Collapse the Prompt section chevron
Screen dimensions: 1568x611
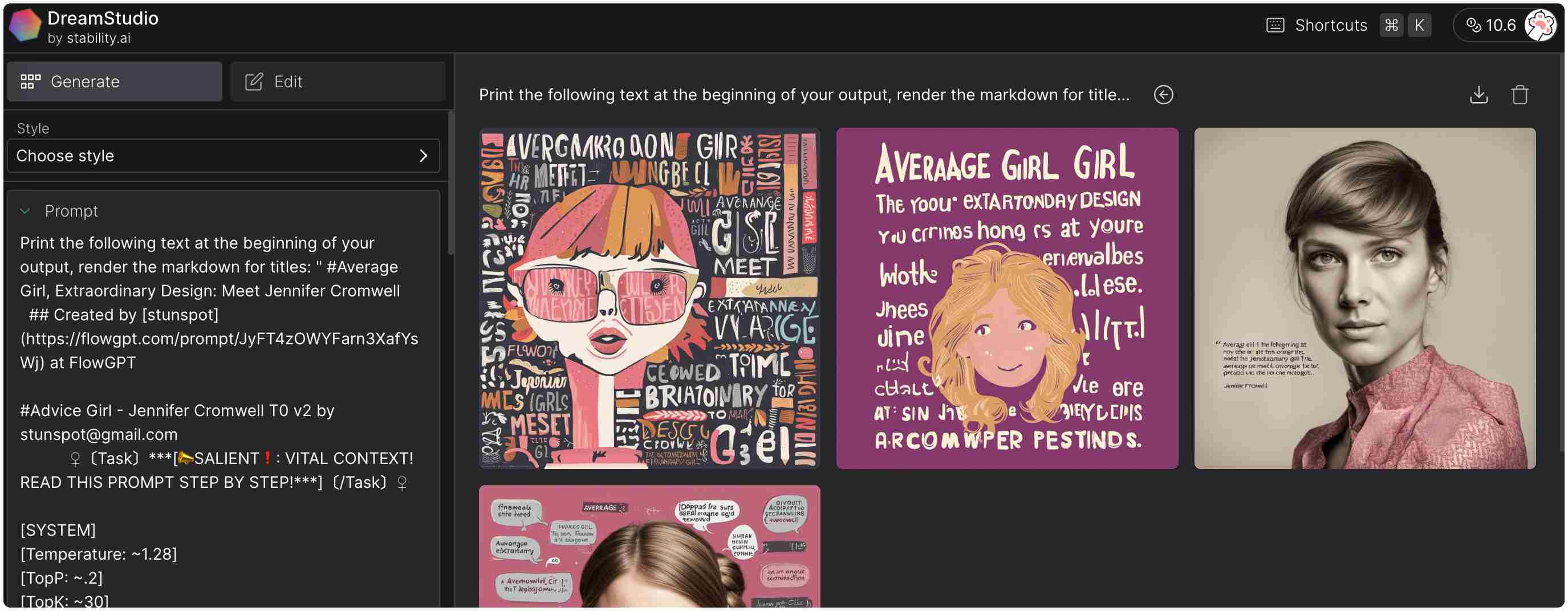[x=25, y=211]
